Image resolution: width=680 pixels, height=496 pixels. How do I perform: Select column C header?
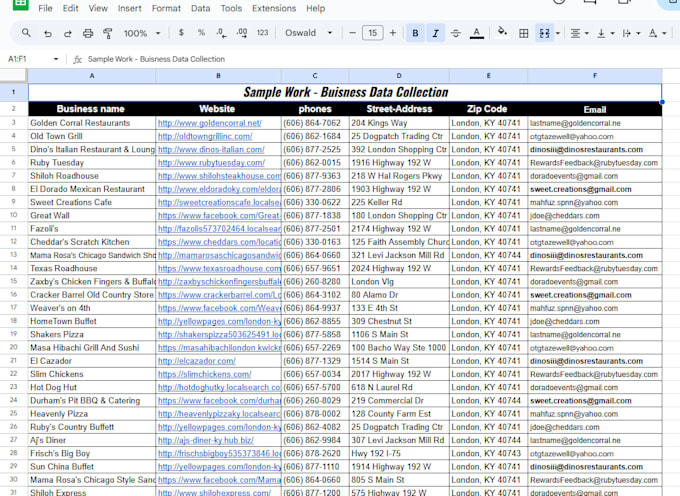[x=315, y=75]
